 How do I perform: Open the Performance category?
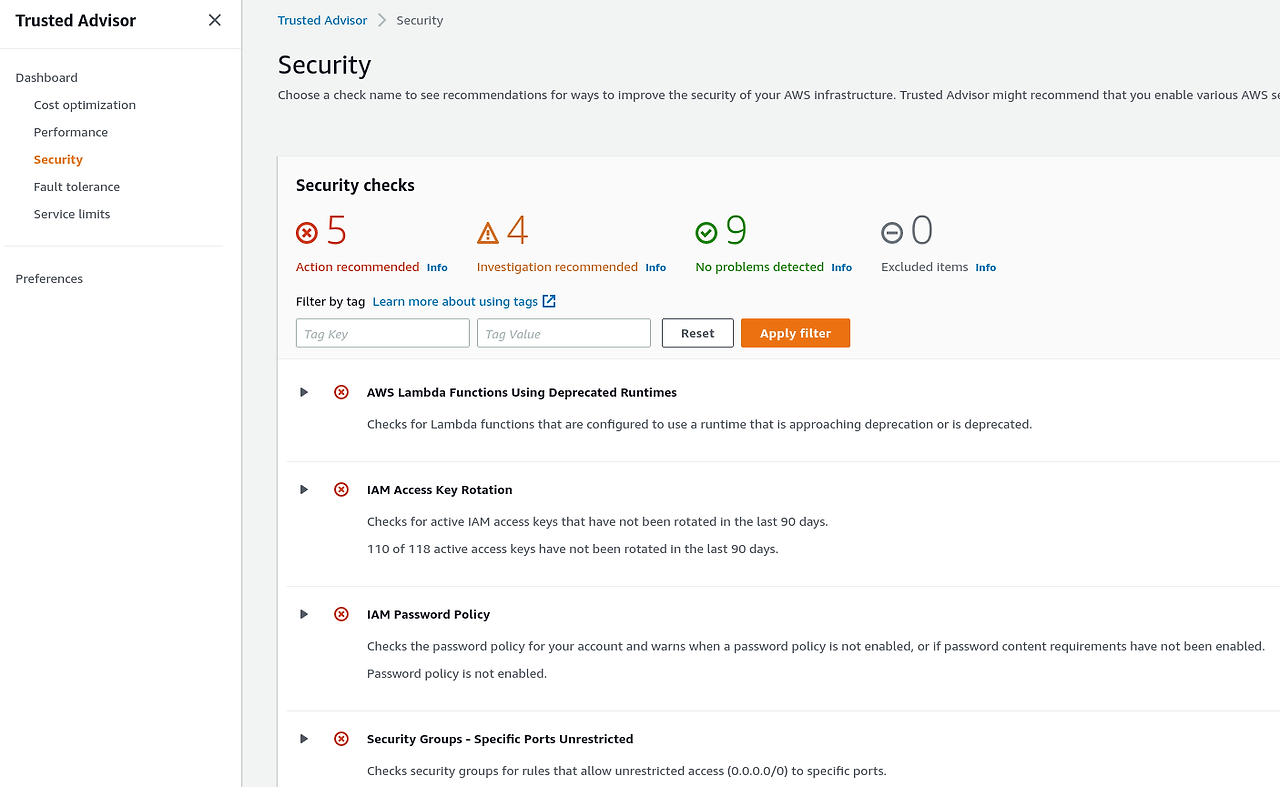coord(70,132)
